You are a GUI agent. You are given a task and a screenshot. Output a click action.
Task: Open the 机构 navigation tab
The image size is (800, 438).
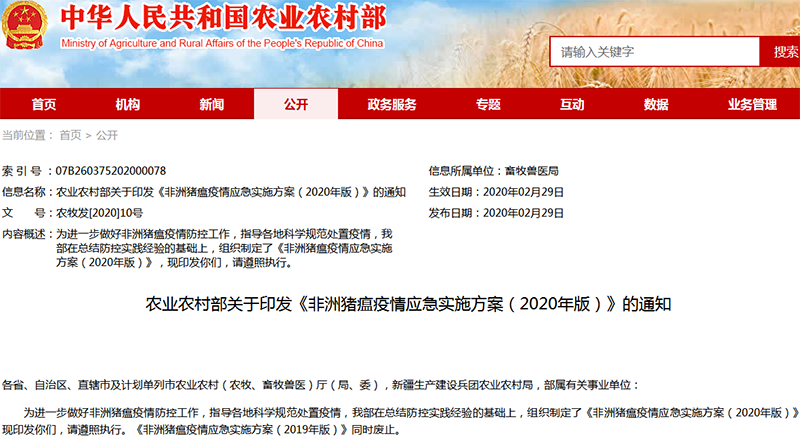coord(128,104)
